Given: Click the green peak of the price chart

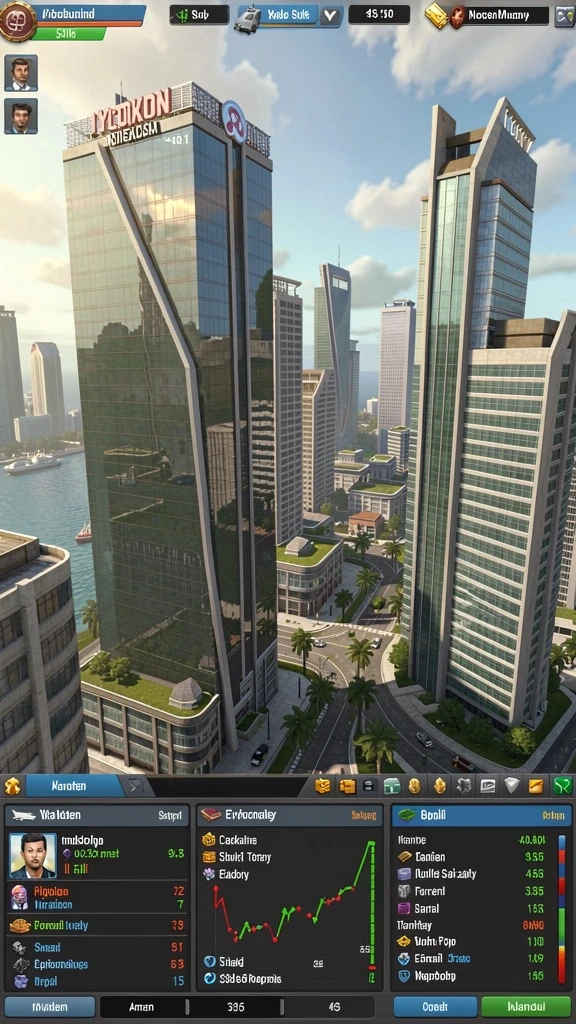Looking at the screenshot, I should tap(372, 844).
